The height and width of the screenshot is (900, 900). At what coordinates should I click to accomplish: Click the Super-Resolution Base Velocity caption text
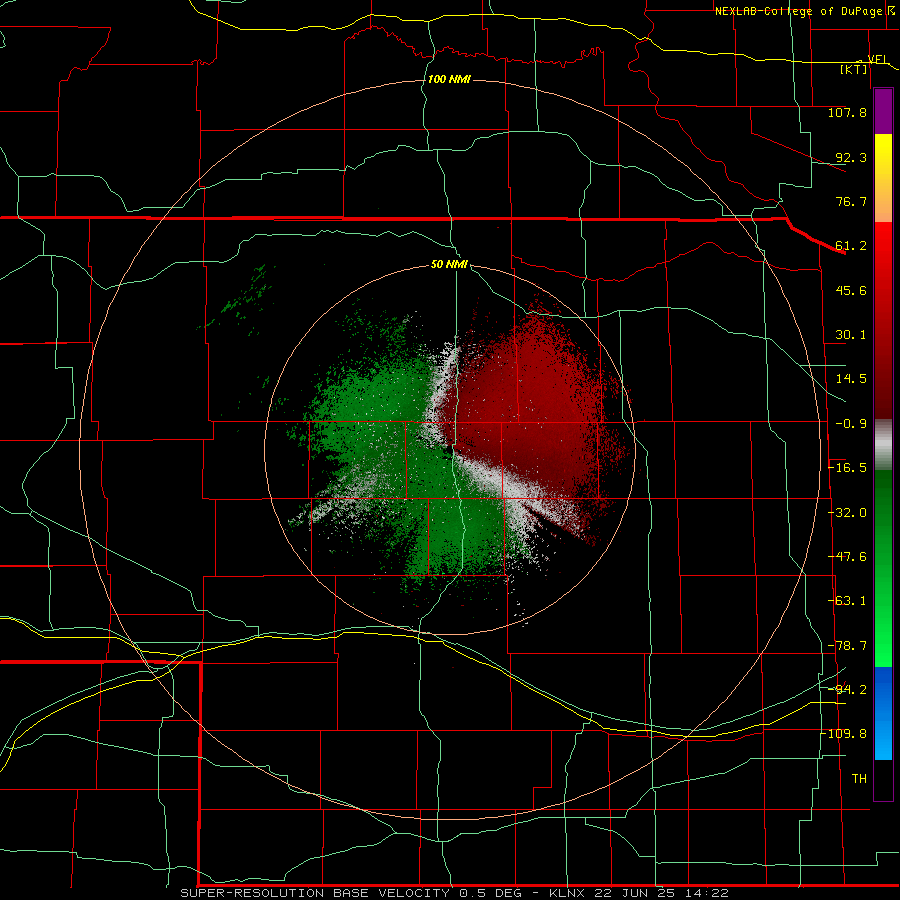454,893
